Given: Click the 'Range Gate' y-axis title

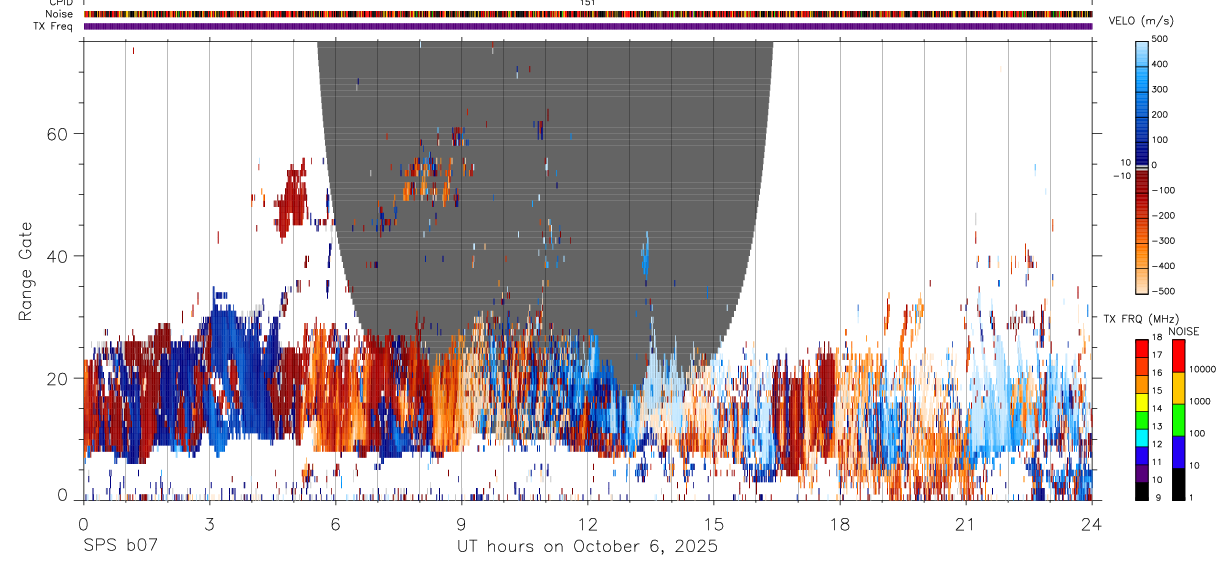Looking at the screenshot, I should [27, 272].
